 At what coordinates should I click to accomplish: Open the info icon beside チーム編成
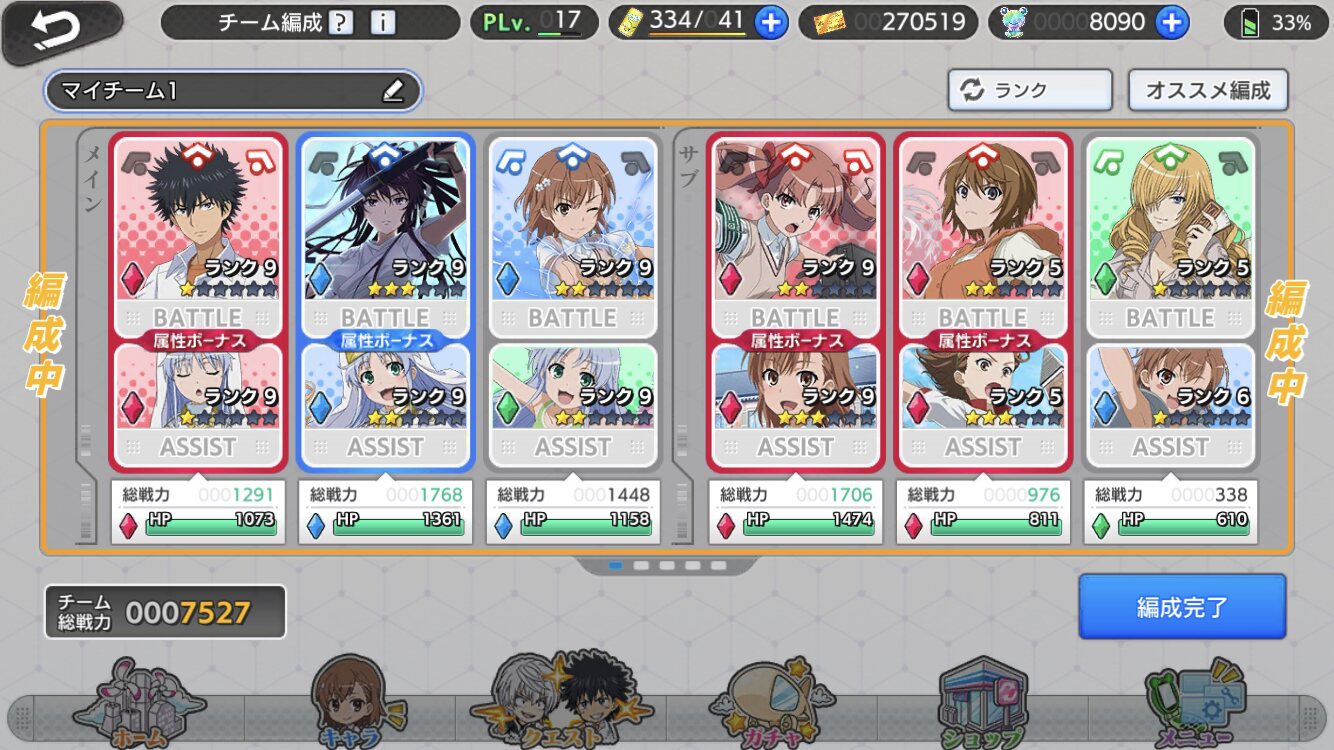click(x=383, y=22)
